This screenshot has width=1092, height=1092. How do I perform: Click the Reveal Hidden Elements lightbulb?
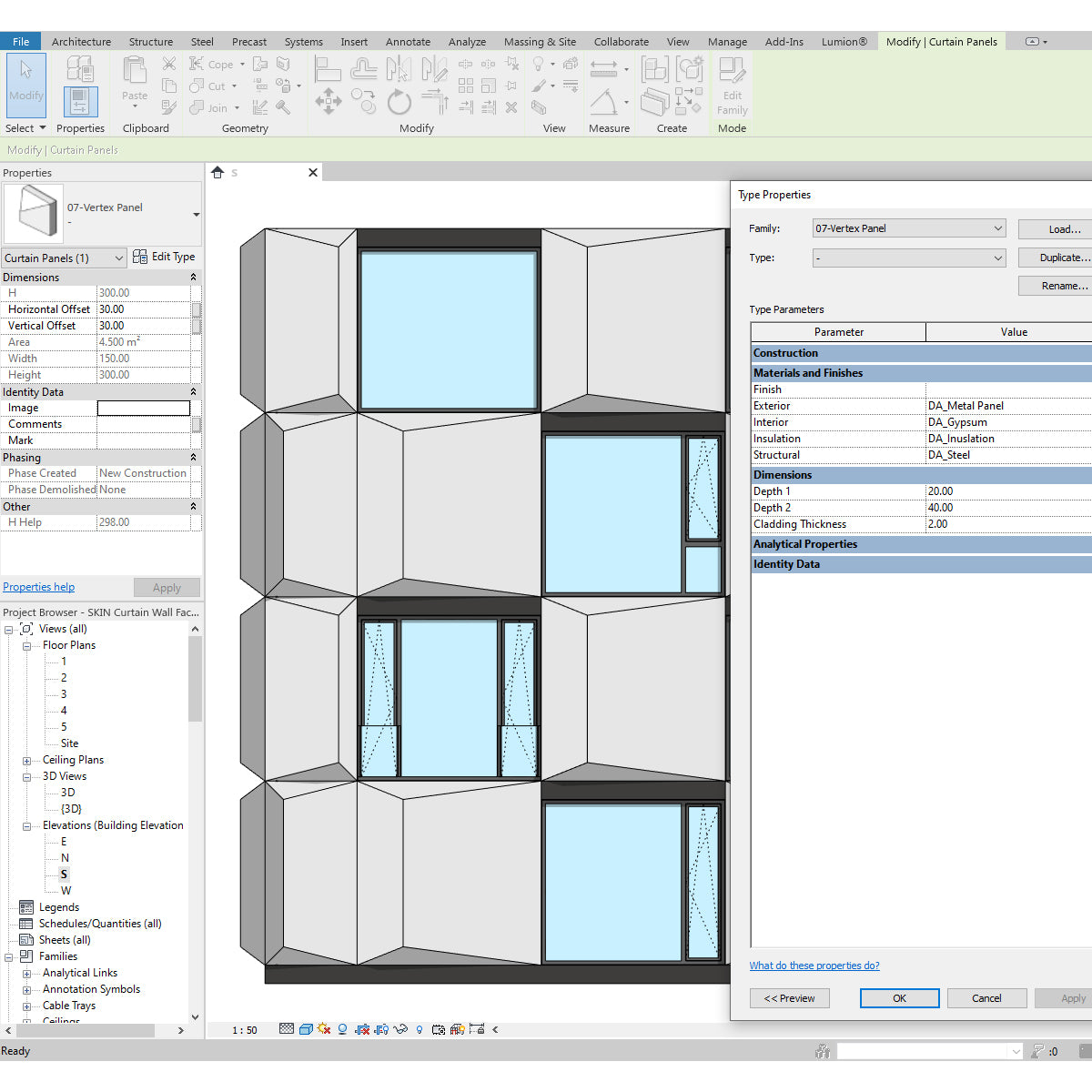click(x=420, y=1029)
